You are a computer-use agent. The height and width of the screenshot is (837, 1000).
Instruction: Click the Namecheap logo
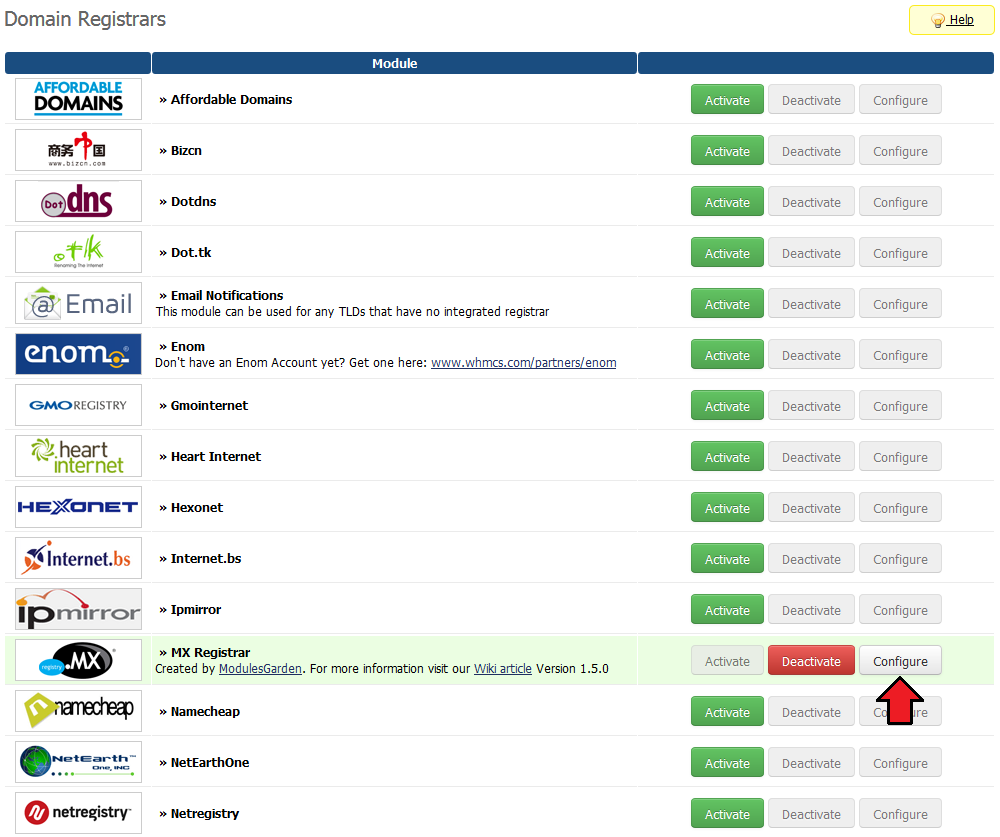[x=78, y=711]
